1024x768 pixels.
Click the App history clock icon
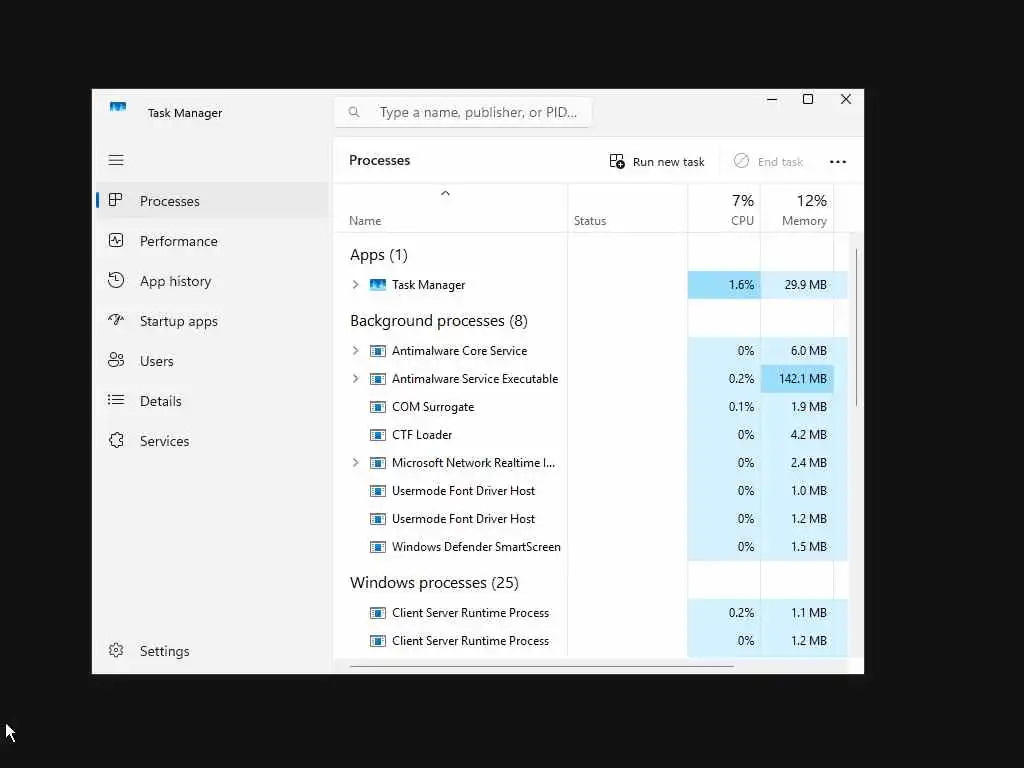pos(116,280)
